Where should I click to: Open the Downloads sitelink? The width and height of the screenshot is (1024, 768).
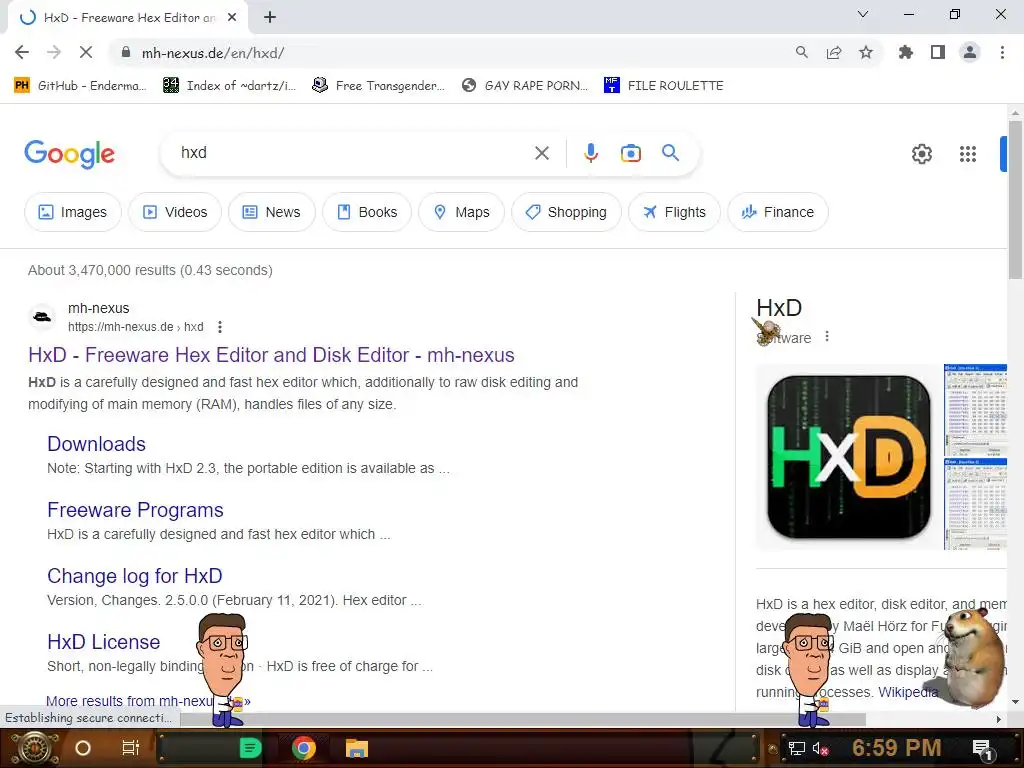[96, 444]
